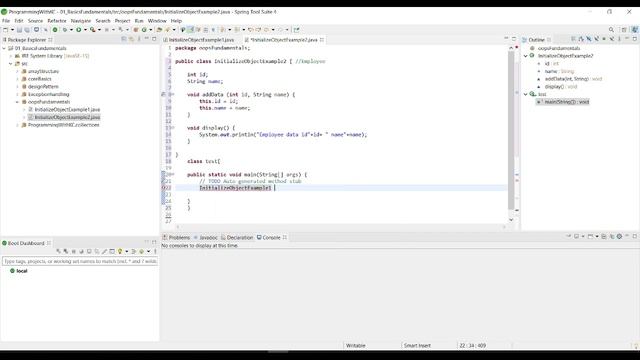Click the lightbulb icon in Boot Dashboard toolbar

pyautogui.click(x=120, y=251)
